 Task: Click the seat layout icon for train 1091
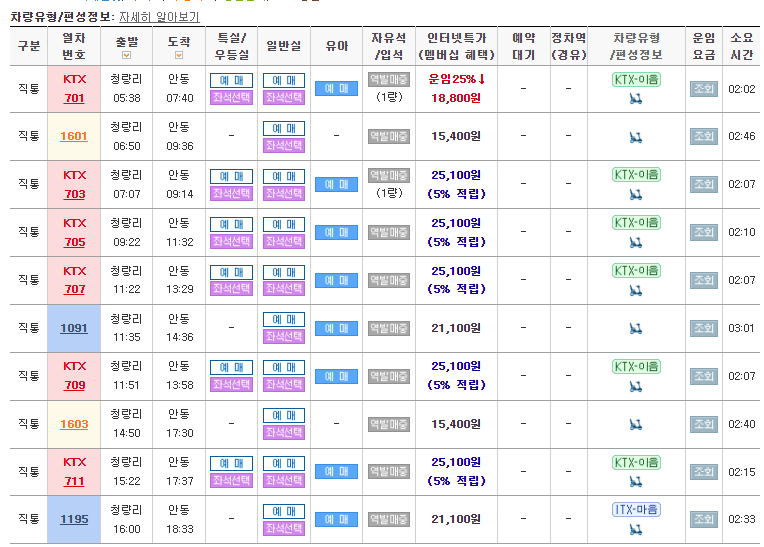point(635,329)
